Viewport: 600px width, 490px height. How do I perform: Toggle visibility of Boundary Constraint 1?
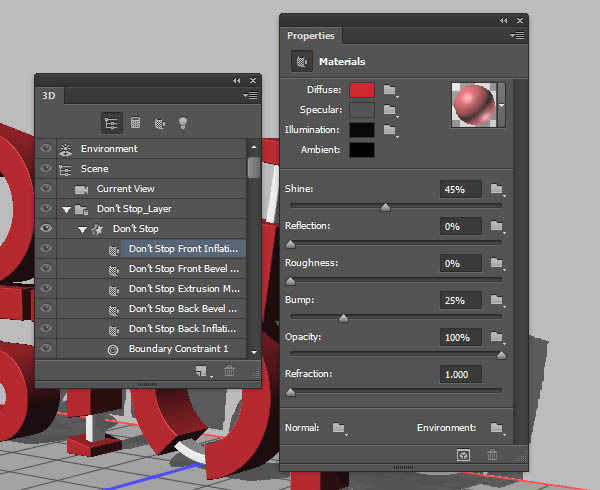click(x=46, y=348)
